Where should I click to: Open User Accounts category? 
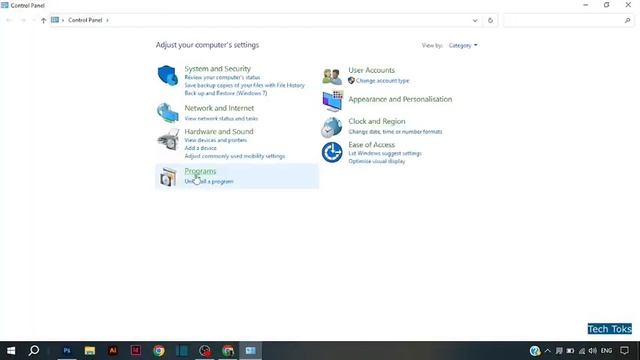tap(371, 70)
